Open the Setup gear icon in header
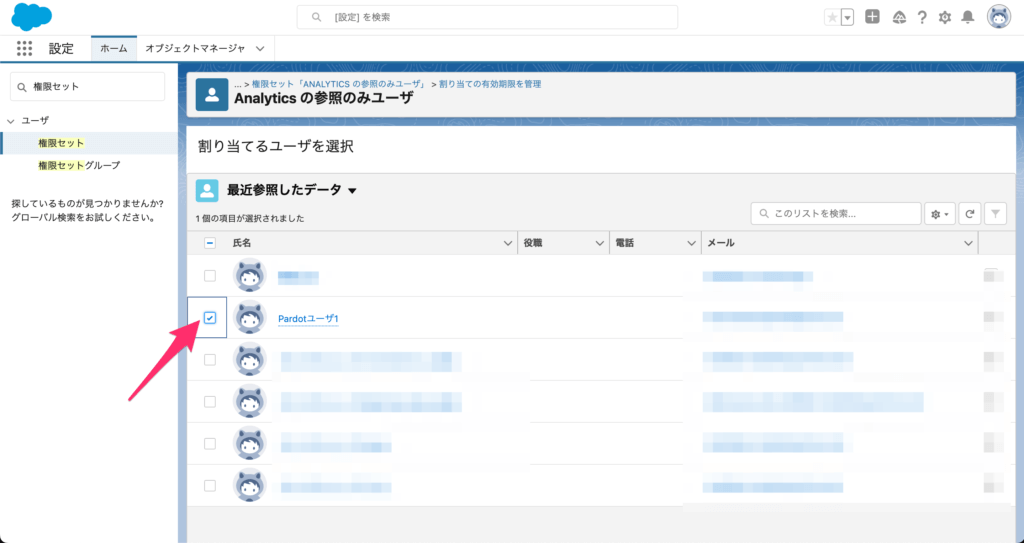The width and height of the screenshot is (1024, 543). tap(945, 18)
